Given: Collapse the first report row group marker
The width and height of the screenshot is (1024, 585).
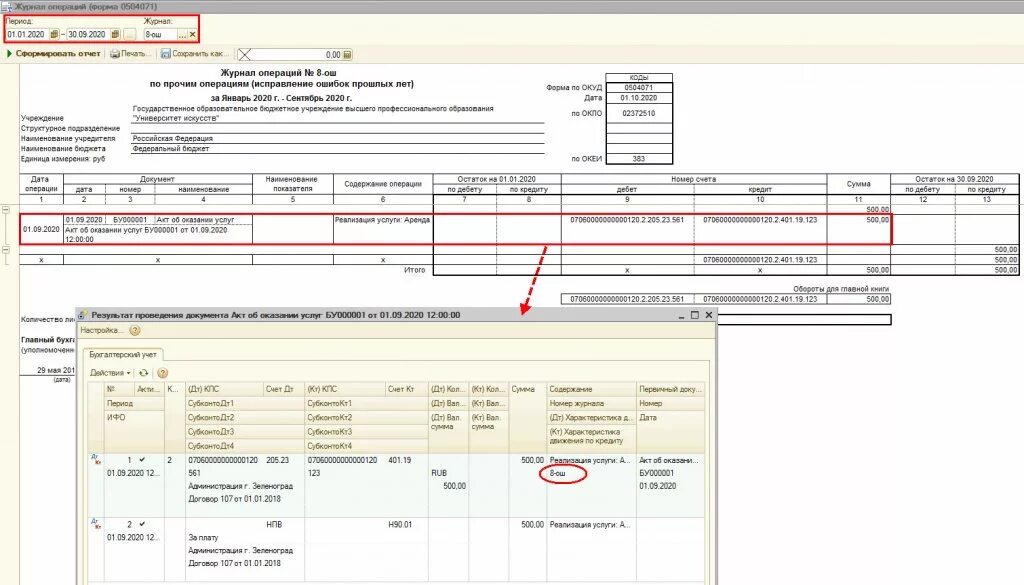Looking at the screenshot, I should [6, 210].
